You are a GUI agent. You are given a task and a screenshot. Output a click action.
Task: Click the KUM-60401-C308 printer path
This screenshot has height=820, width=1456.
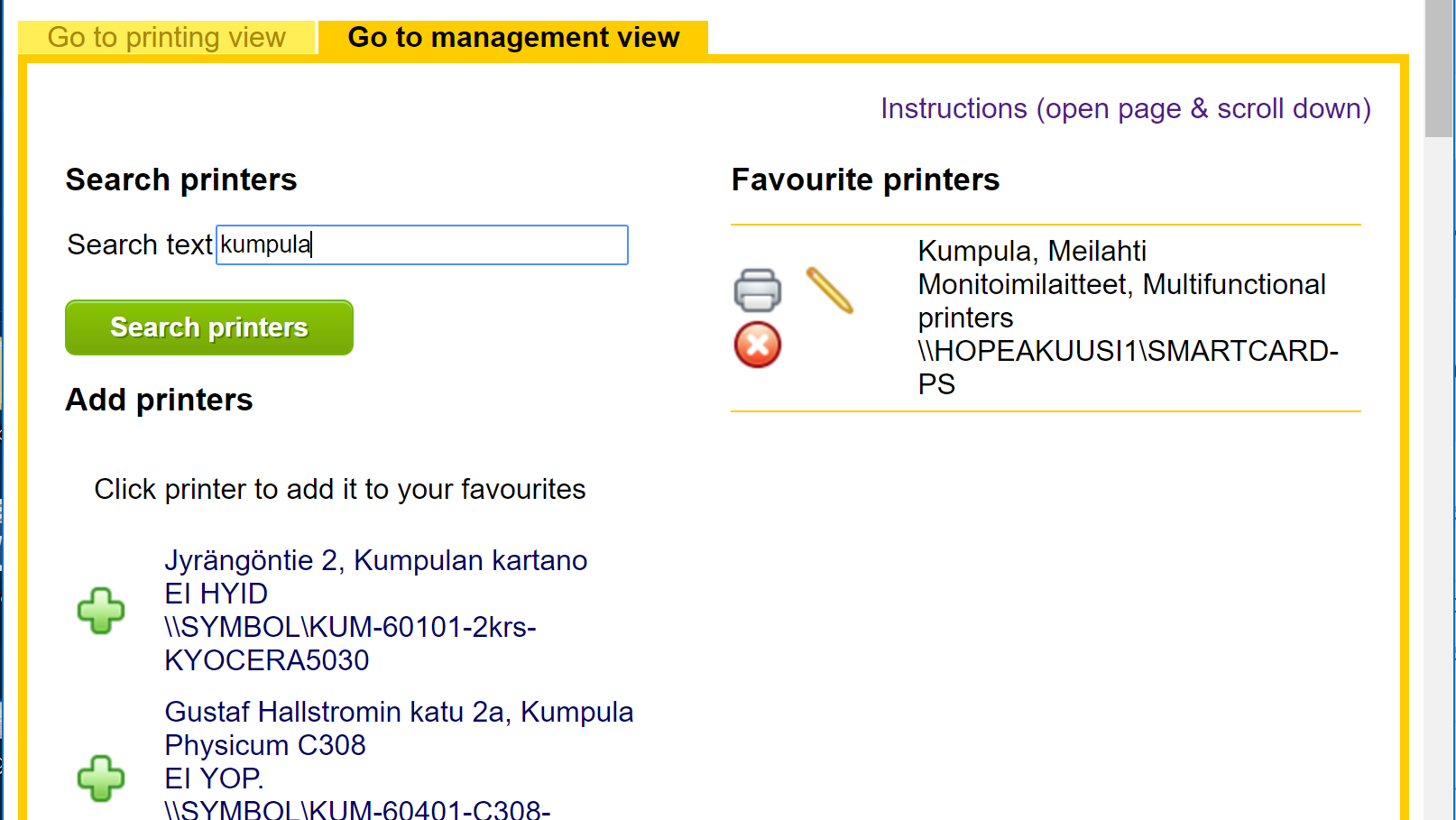point(357,808)
